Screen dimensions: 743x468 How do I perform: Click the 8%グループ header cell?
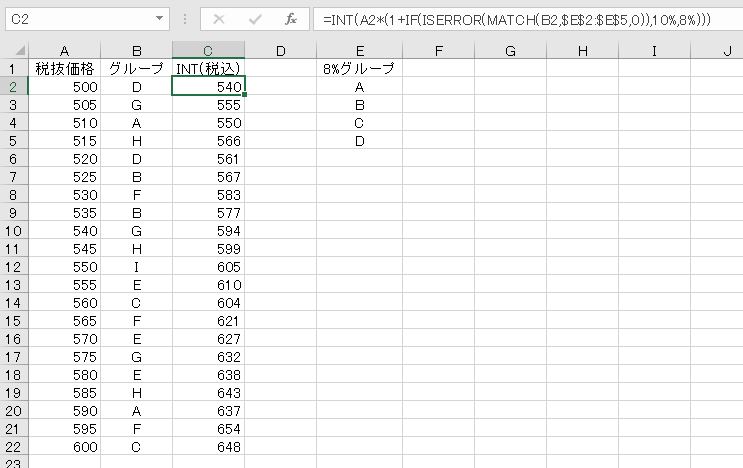click(360, 69)
